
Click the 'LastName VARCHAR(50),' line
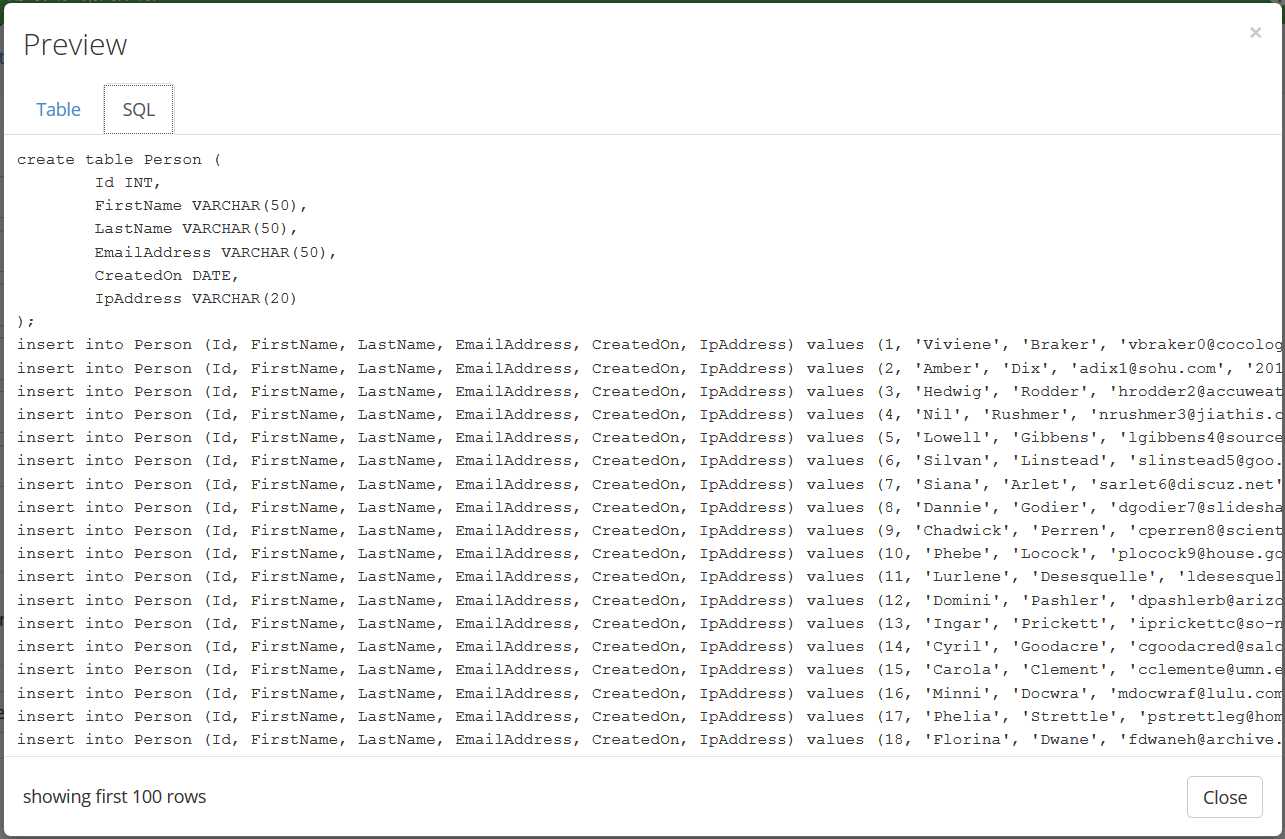(196, 229)
